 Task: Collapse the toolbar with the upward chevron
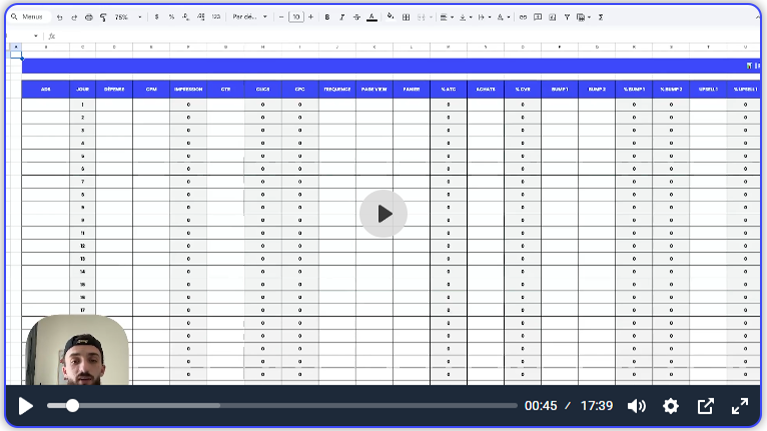(757, 17)
